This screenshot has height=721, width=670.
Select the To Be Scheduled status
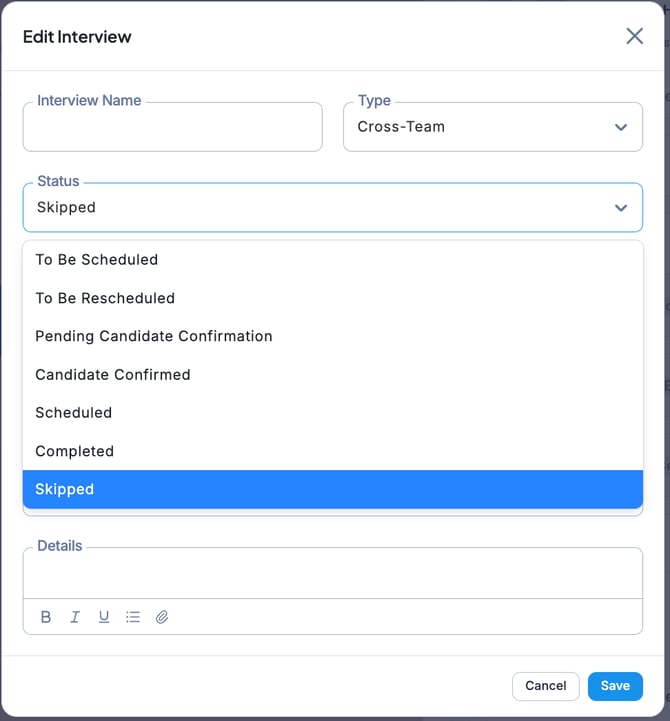(97, 260)
